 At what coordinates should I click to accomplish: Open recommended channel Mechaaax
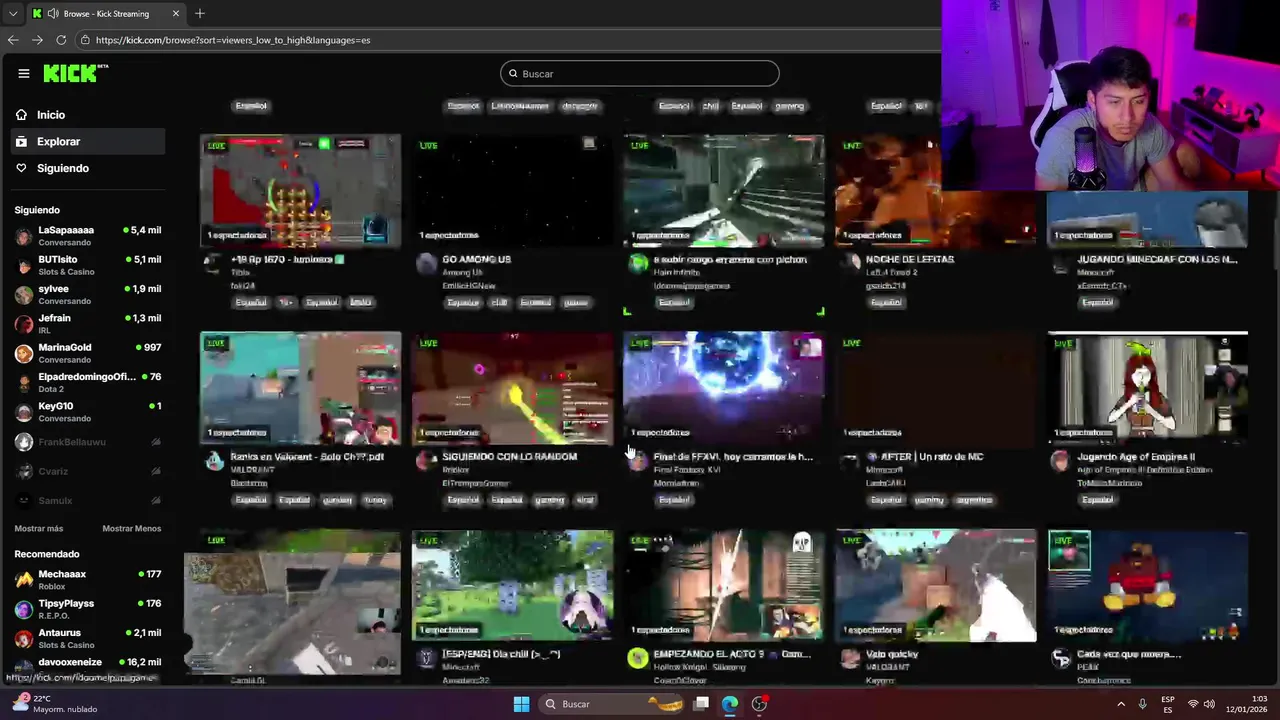tap(88, 579)
